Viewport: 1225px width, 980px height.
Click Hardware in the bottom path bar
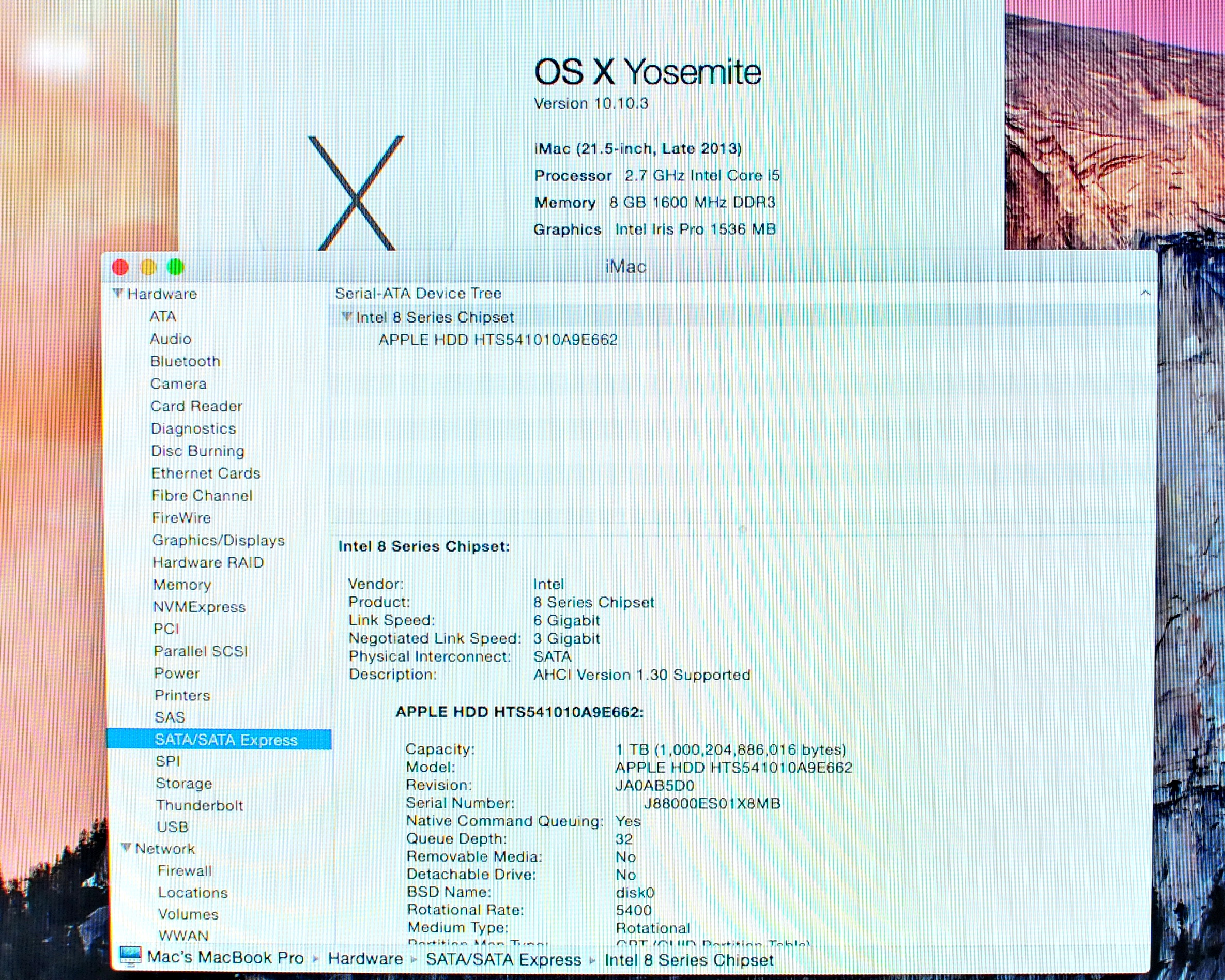coord(365,959)
